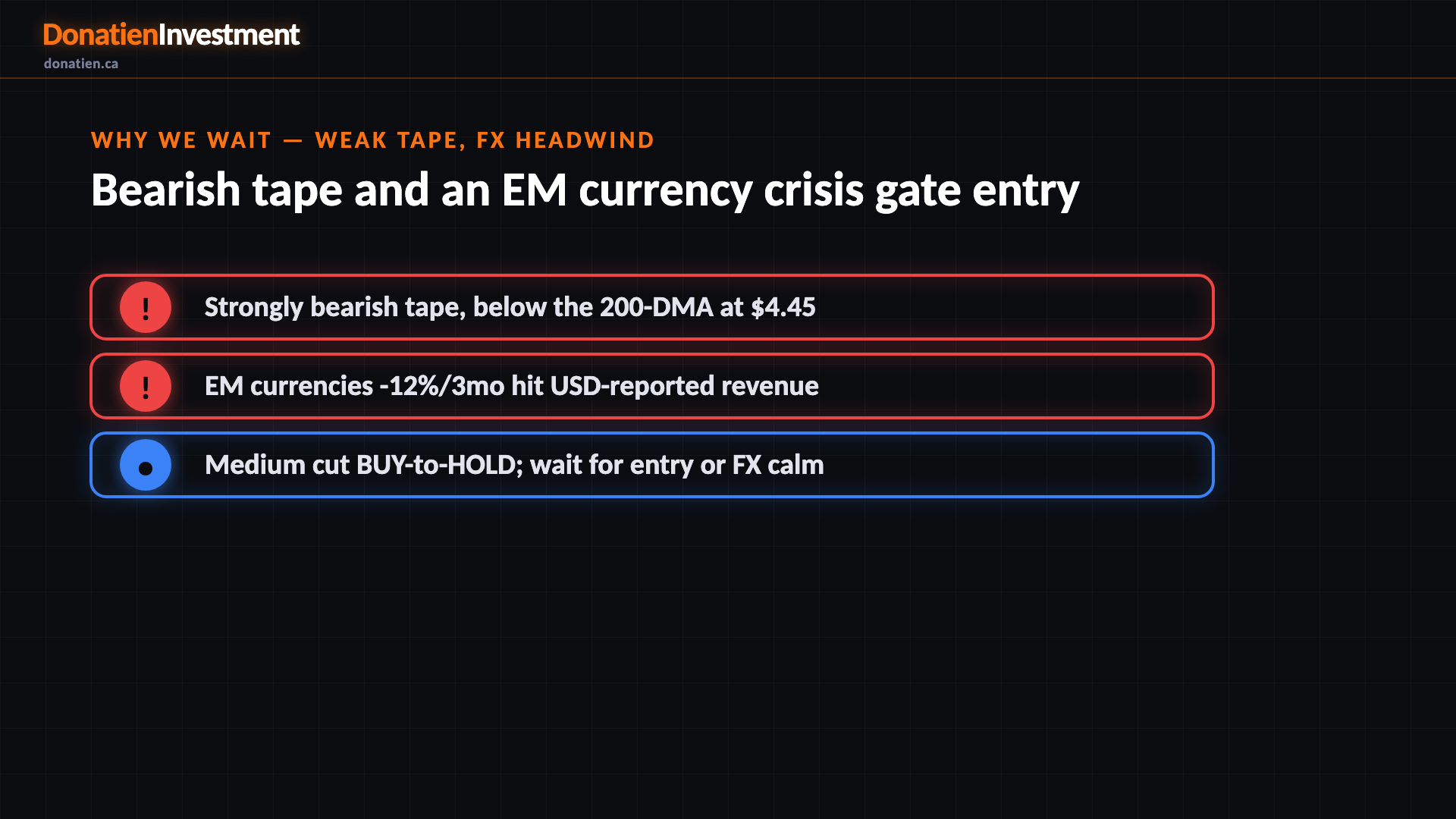Click the white Investment logo word
The height and width of the screenshot is (819, 1456).
pos(229,35)
